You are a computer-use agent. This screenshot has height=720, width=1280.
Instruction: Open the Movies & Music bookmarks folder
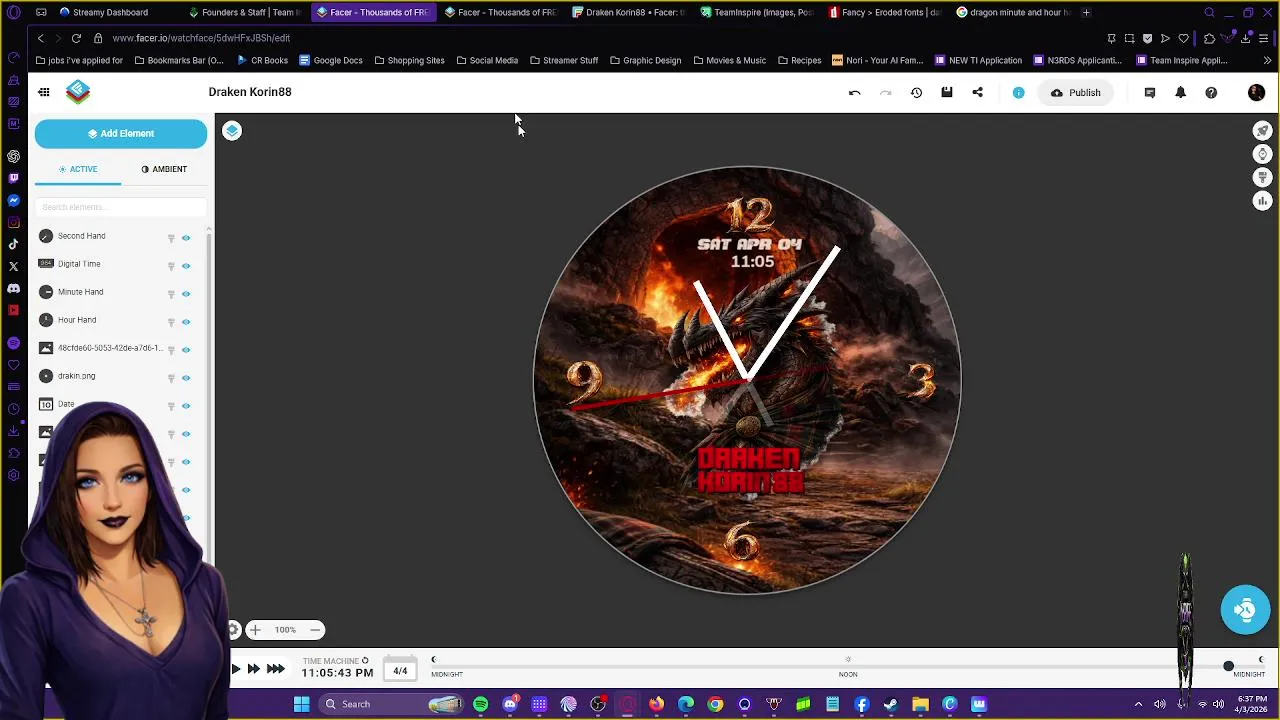(x=729, y=60)
